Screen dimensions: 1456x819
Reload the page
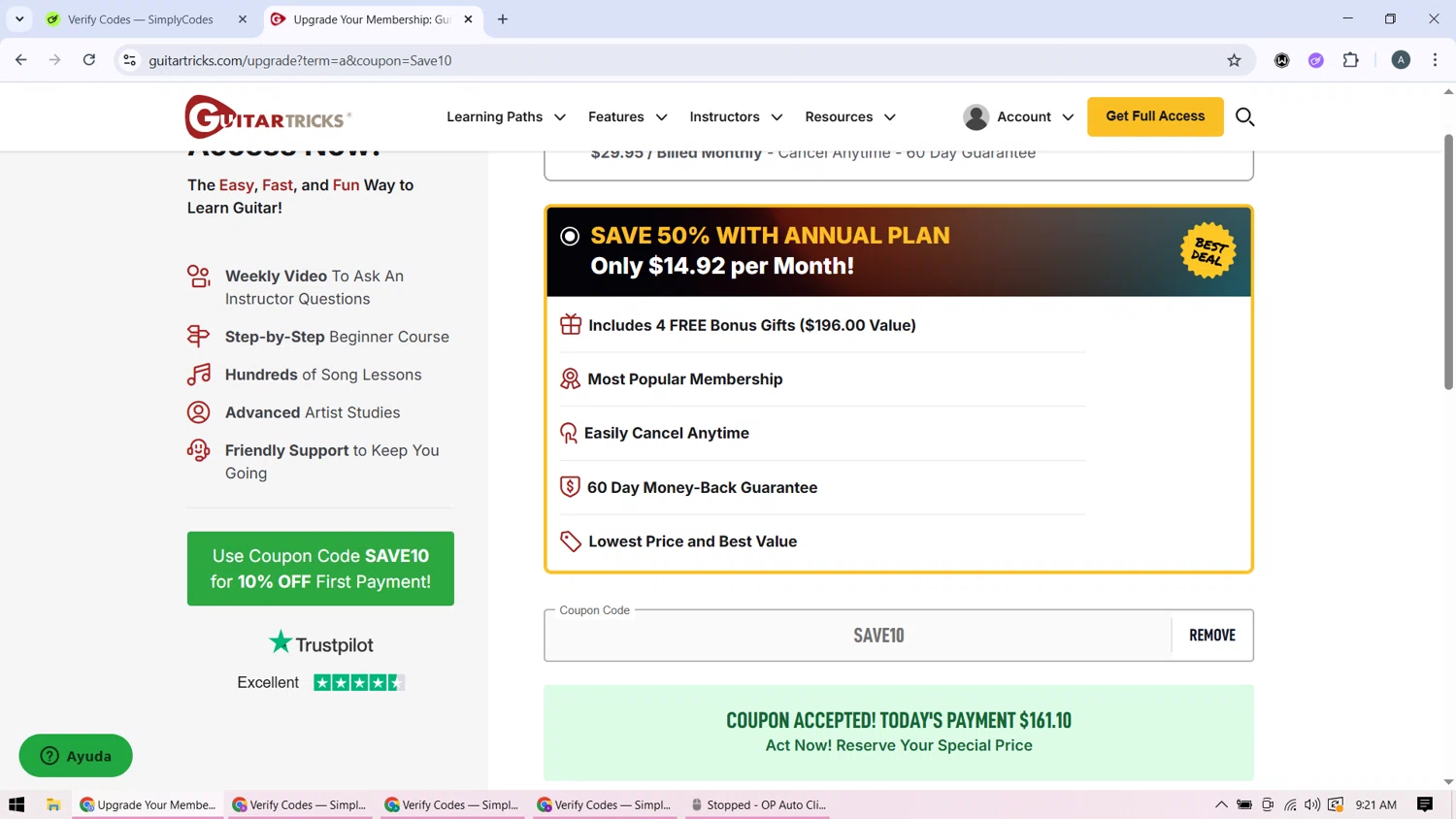[89, 60]
